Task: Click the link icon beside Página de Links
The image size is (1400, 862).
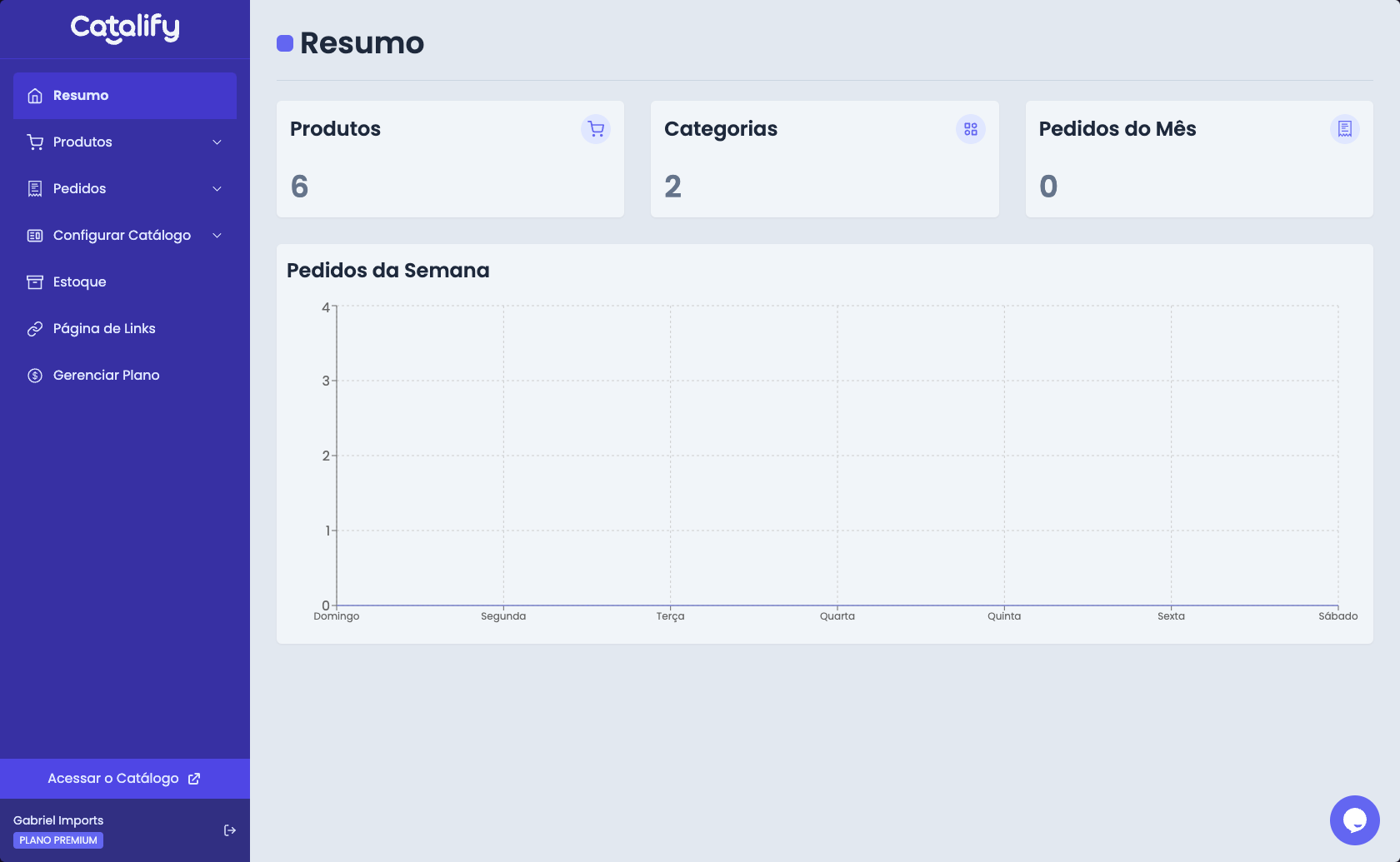Action: 35,329
